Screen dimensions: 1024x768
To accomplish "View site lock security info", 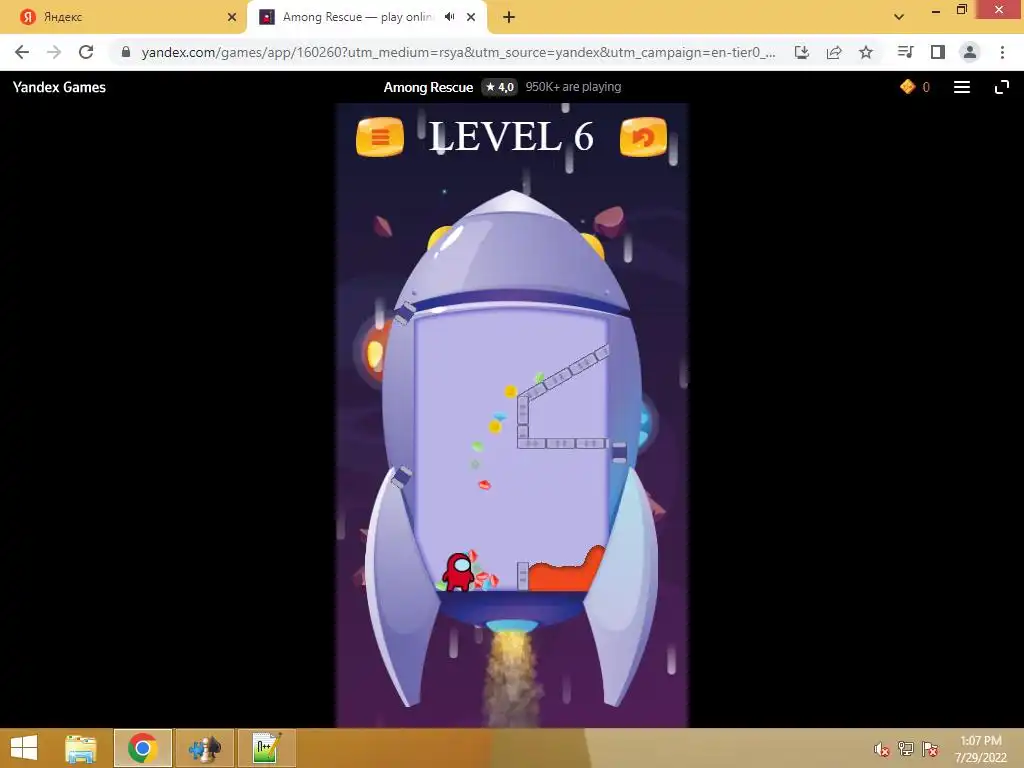I will click(x=126, y=52).
